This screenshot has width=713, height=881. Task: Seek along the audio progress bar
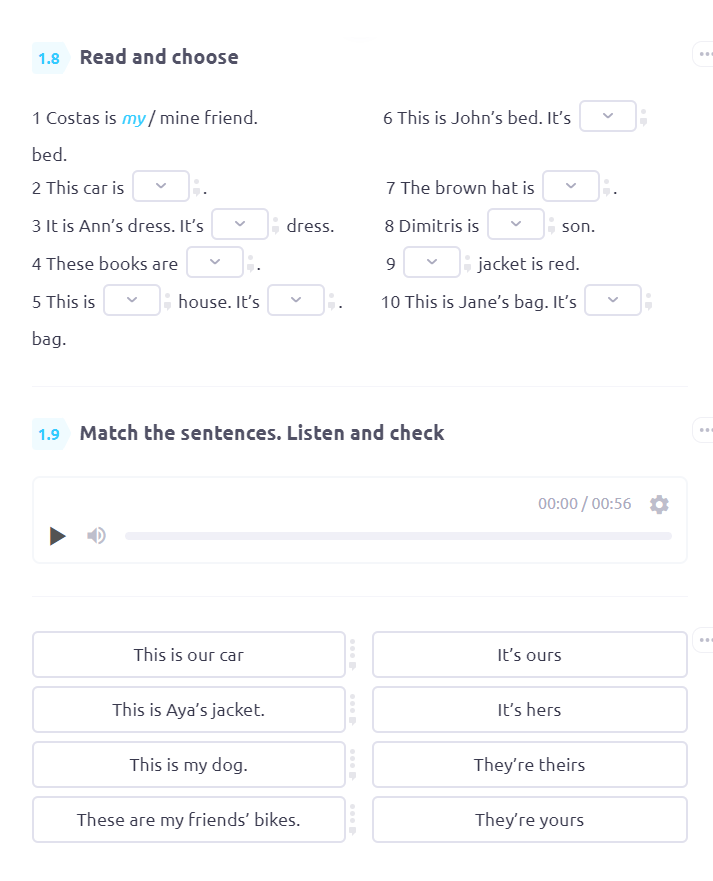click(398, 536)
